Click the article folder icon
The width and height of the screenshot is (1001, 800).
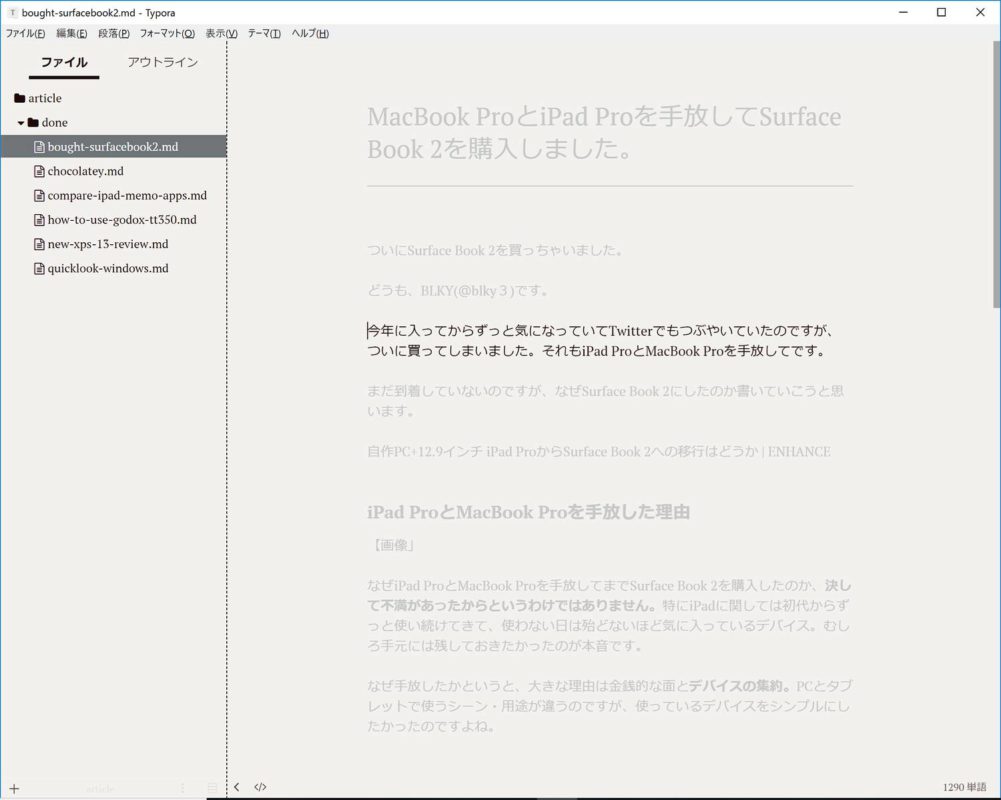click(19, 98)
